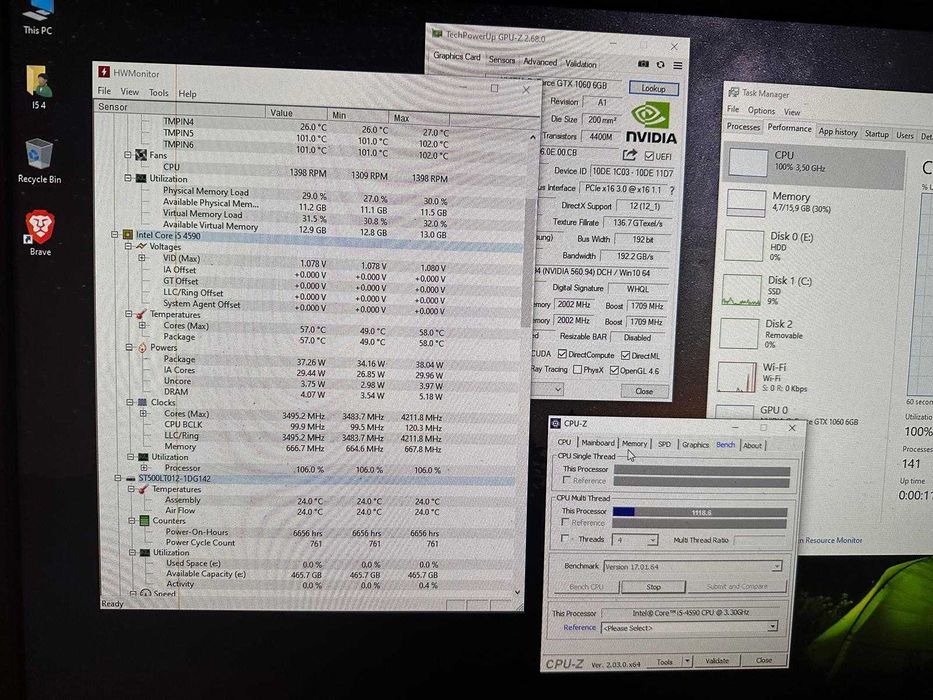Click the Lookup button in GPU-Z
The width and height of the screenshot is (933, 700).
pos(653,88)
